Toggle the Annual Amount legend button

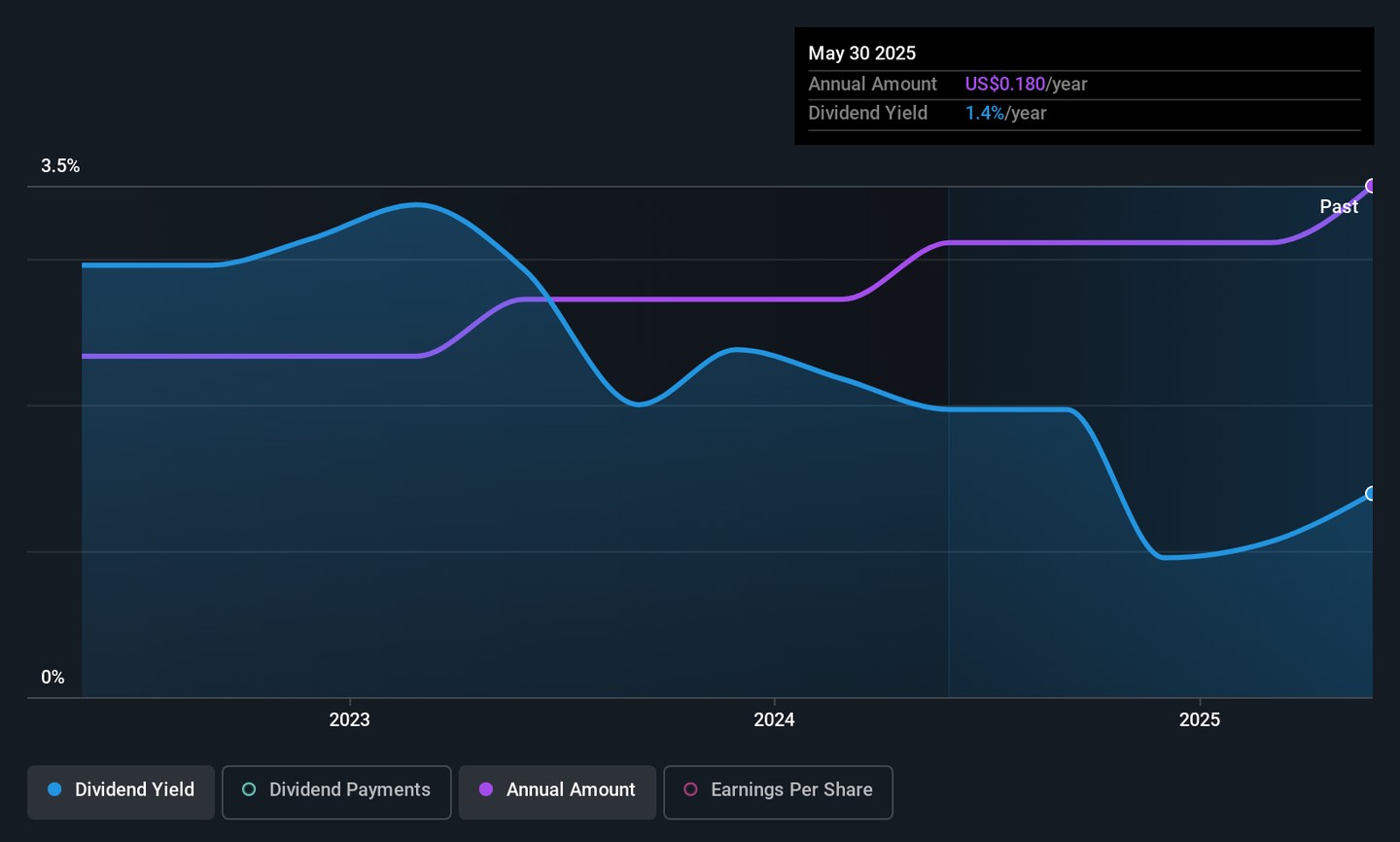(x=557, y=791)
